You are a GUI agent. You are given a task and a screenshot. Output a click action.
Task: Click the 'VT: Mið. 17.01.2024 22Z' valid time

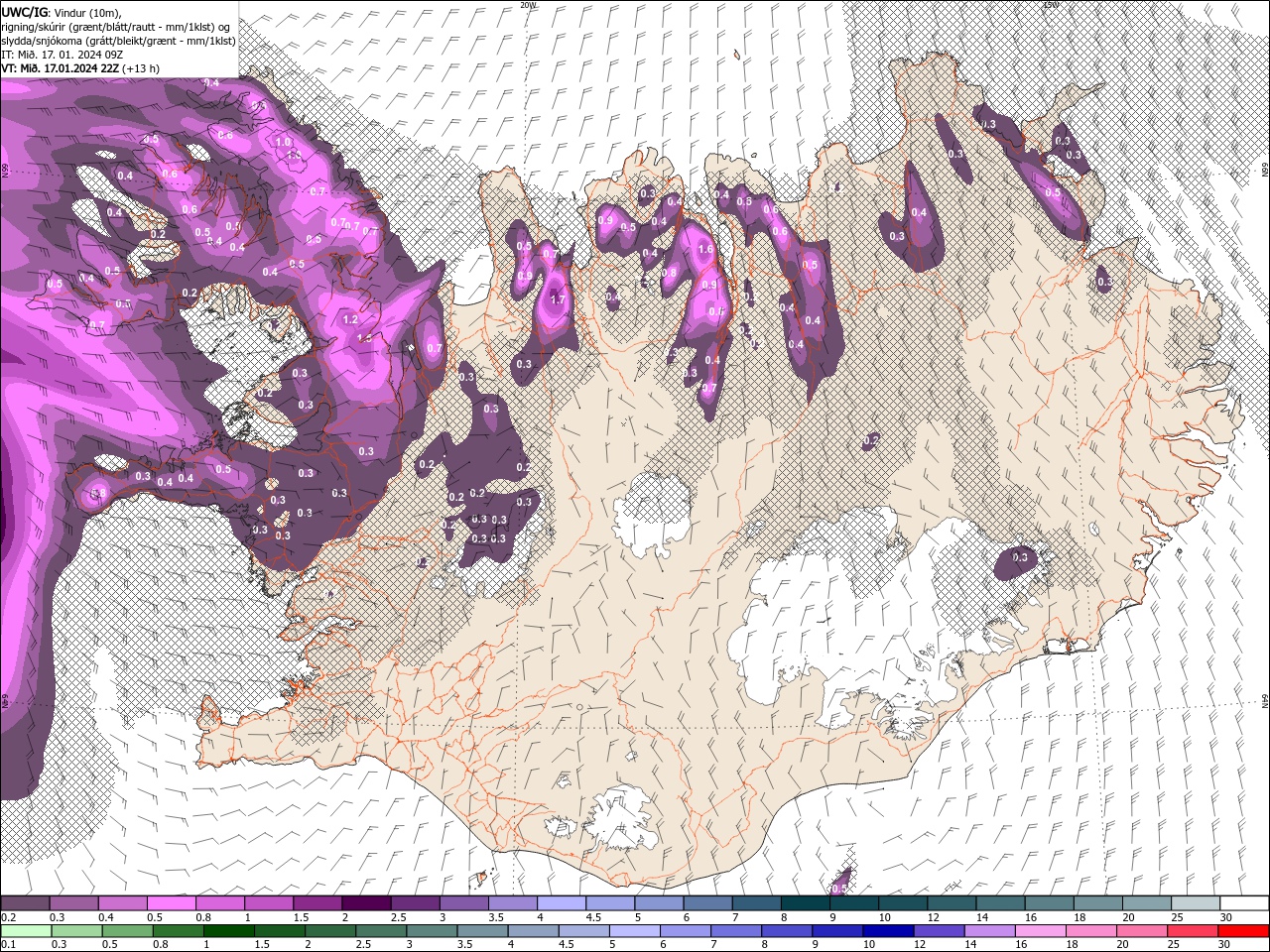point(60,68)
